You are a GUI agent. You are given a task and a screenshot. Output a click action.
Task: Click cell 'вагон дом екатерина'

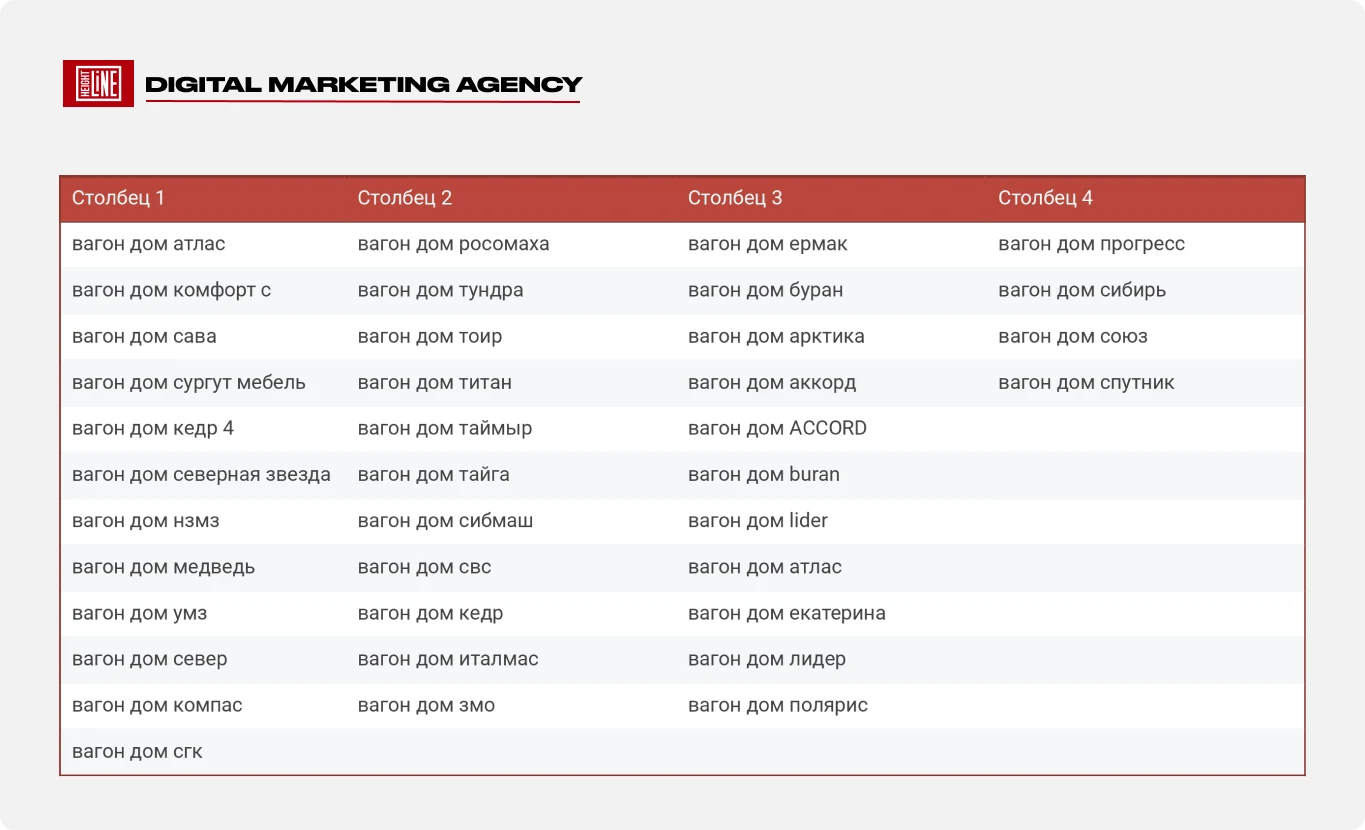787,613
